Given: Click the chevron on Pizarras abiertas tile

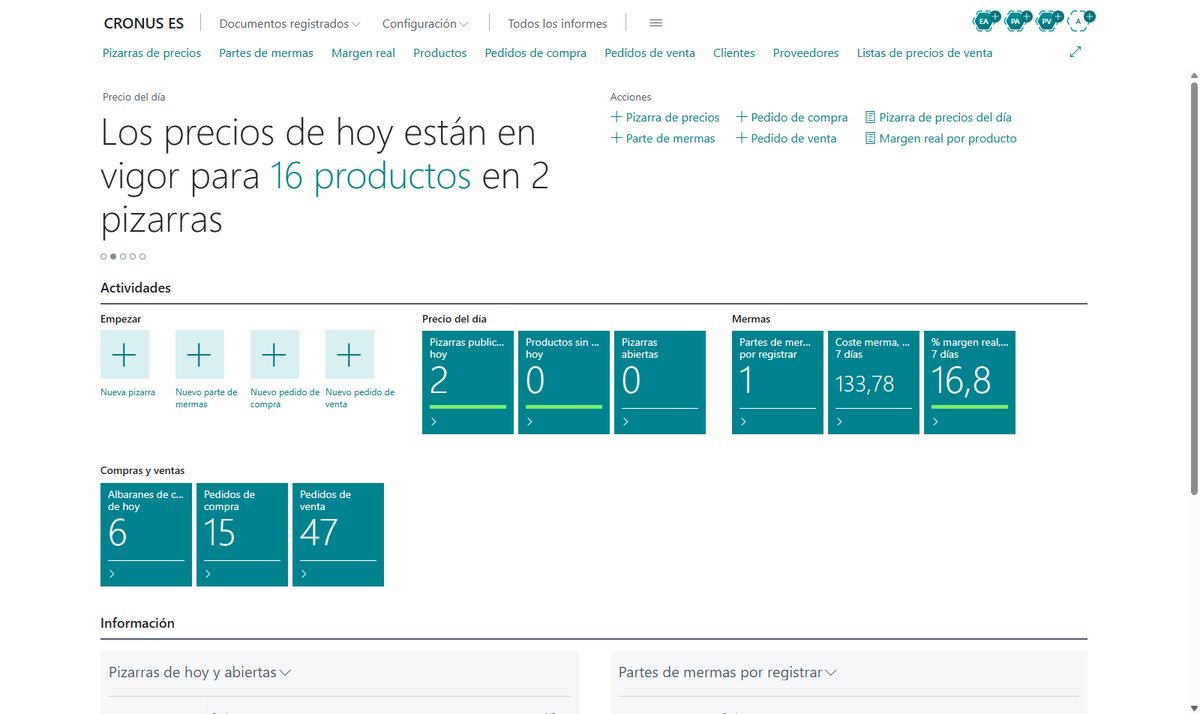Looking at the screenshot, I should 626,422.
